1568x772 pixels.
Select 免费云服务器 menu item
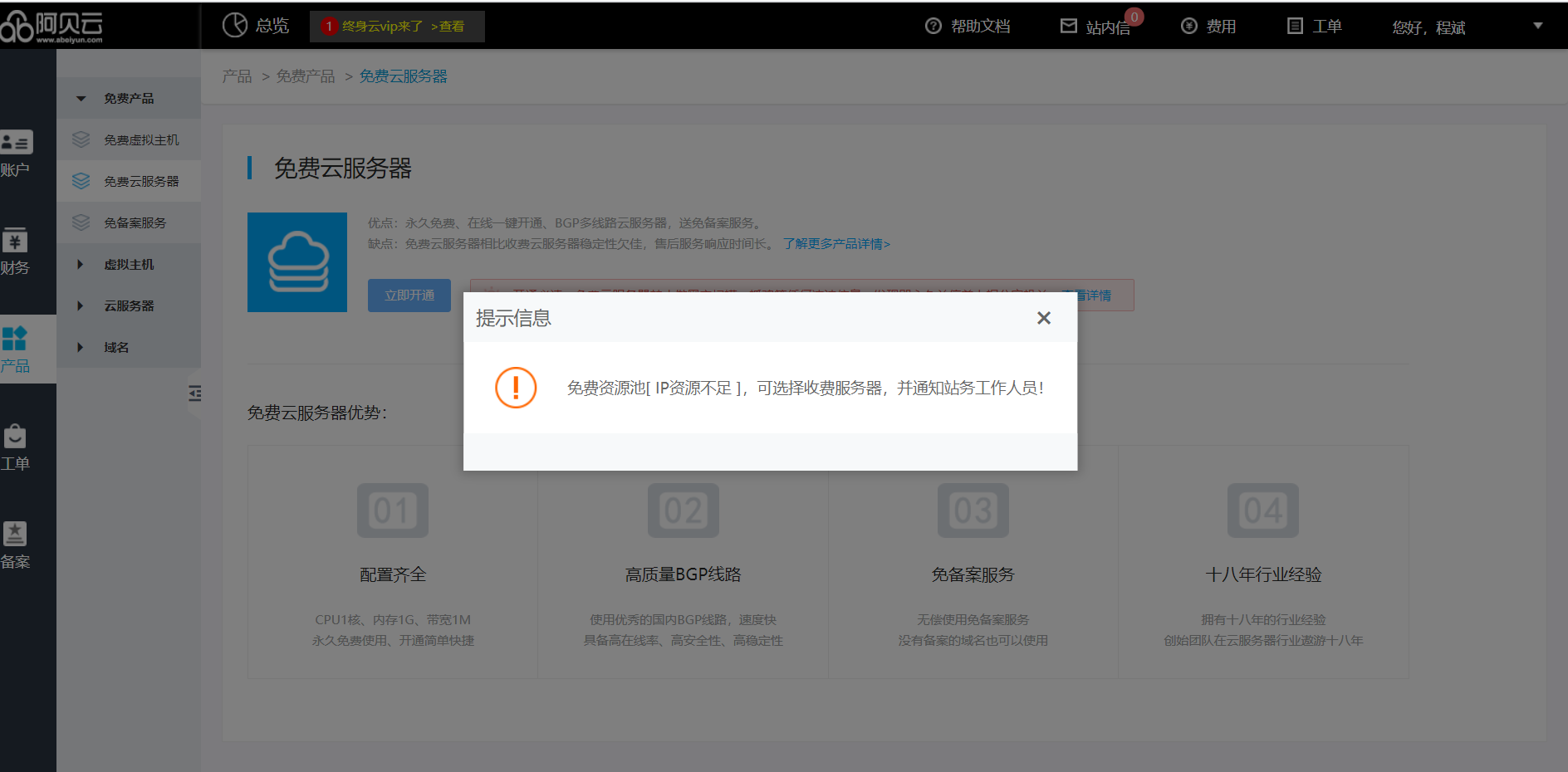point(129,181)
